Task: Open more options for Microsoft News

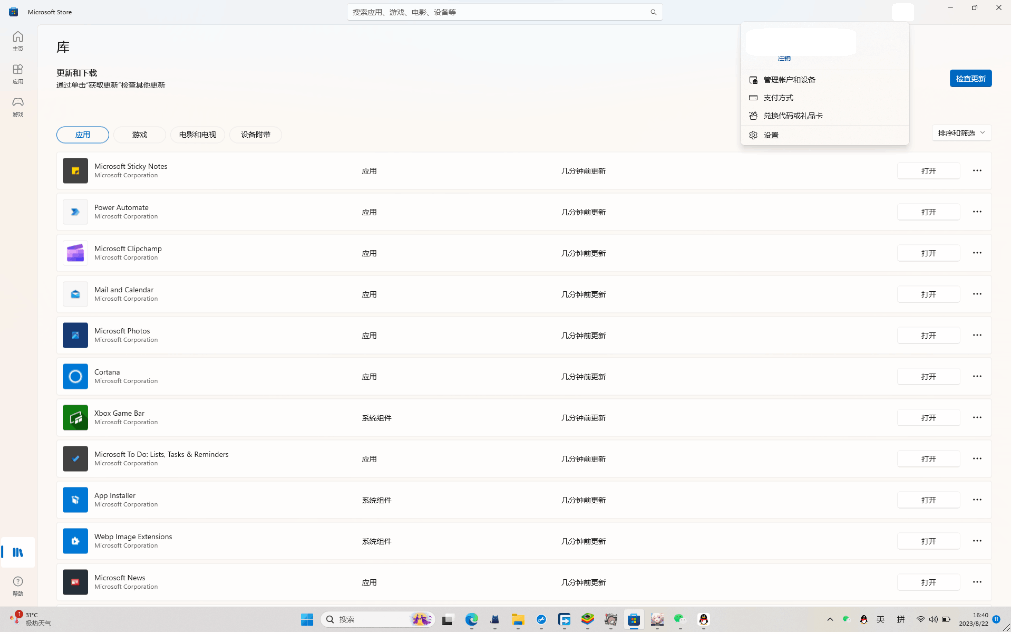Action: click(977, 582)
